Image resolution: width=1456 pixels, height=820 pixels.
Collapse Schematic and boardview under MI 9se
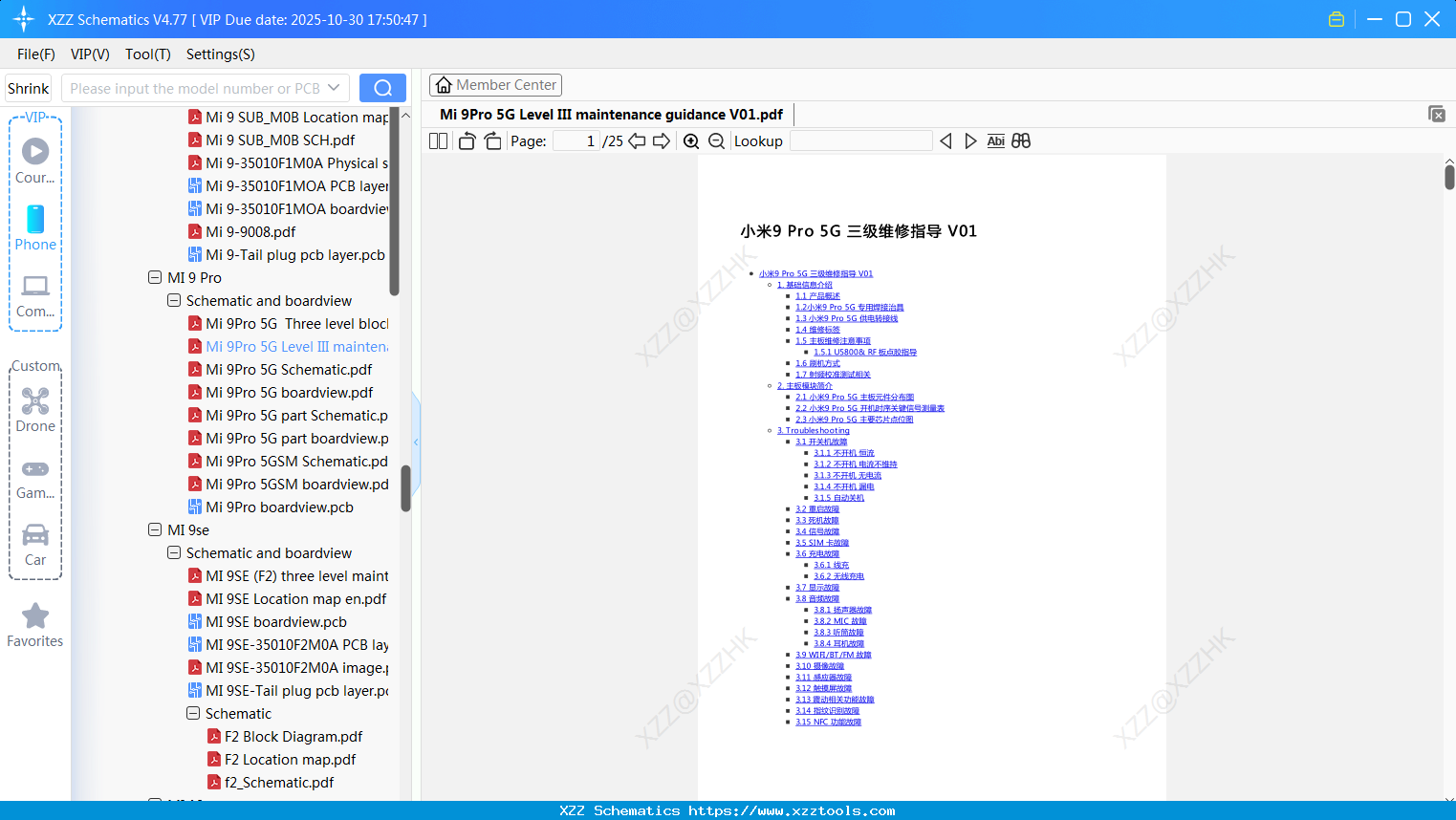click(x=174, y=552)
